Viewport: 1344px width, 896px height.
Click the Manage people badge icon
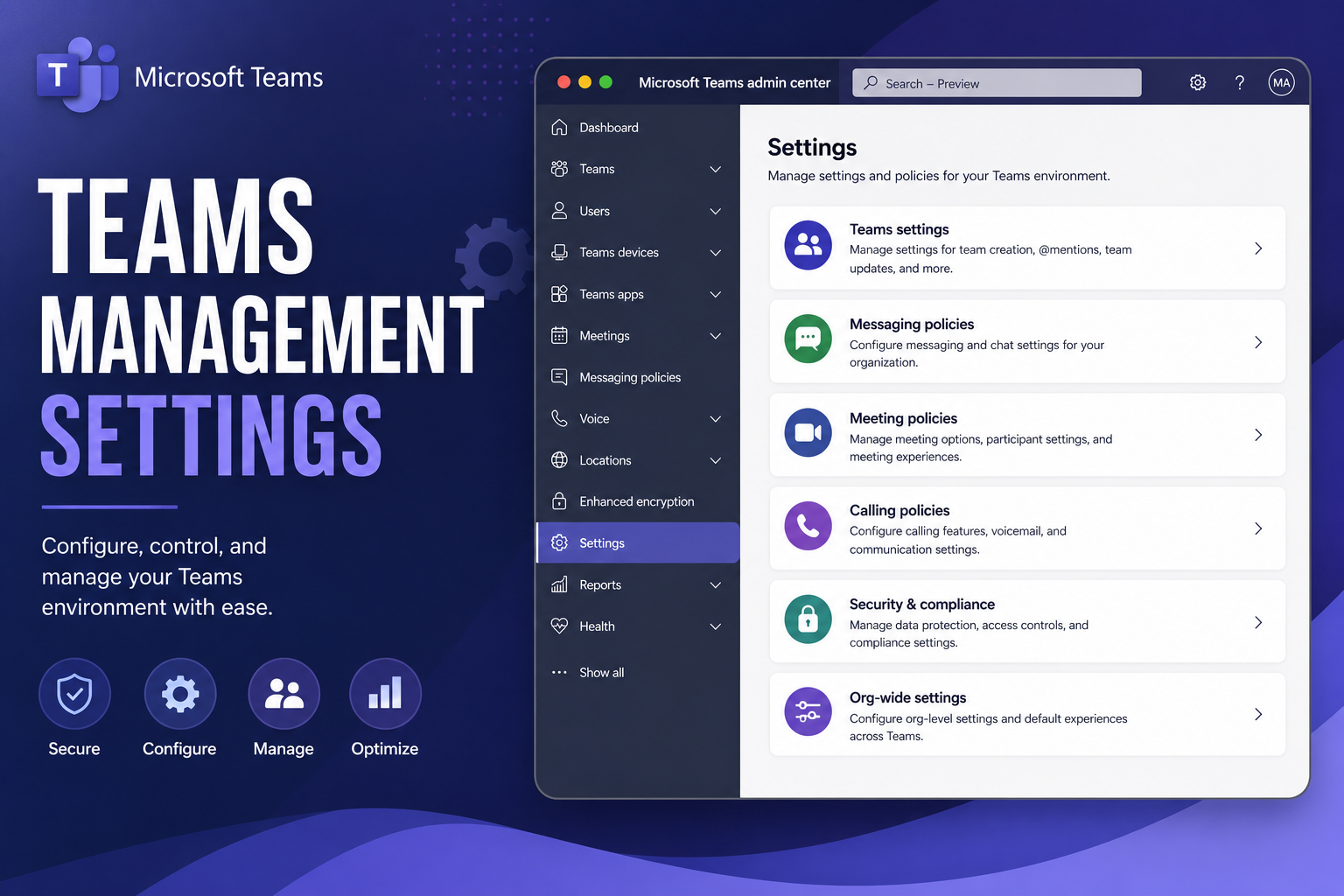283,694
